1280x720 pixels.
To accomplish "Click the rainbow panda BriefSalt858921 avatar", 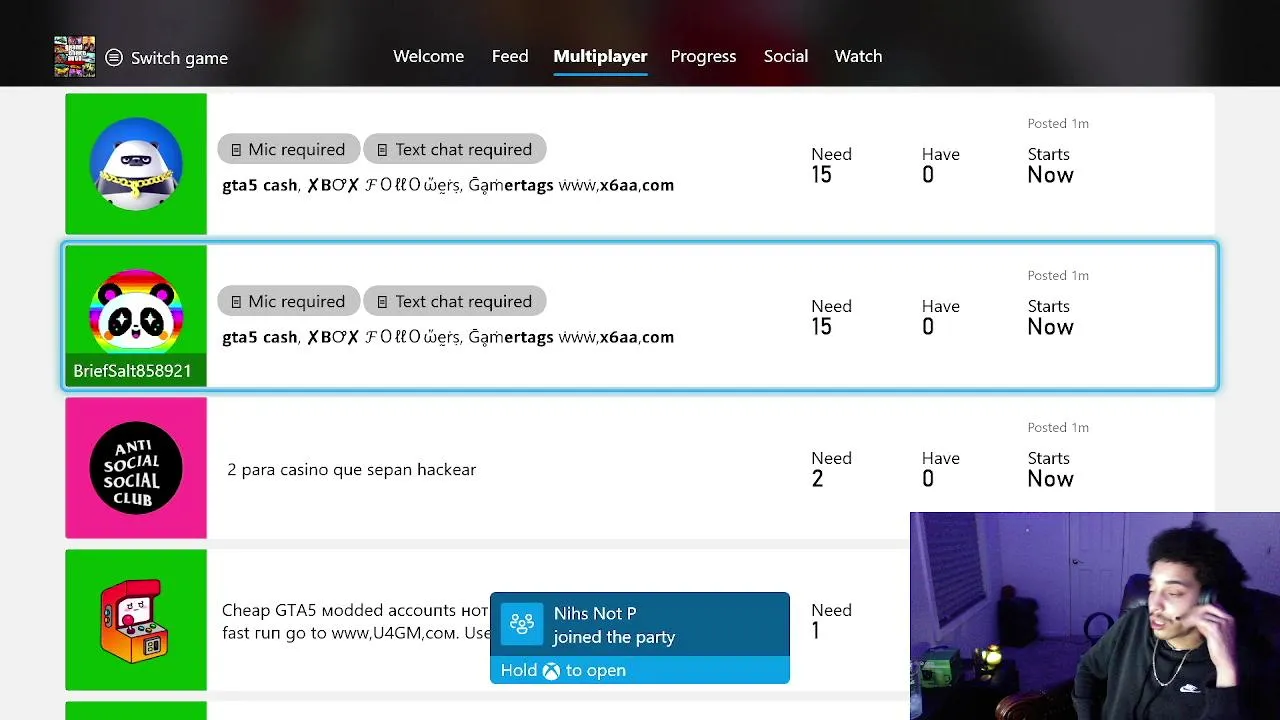I will pyautogui.click(x=136, y=316).
